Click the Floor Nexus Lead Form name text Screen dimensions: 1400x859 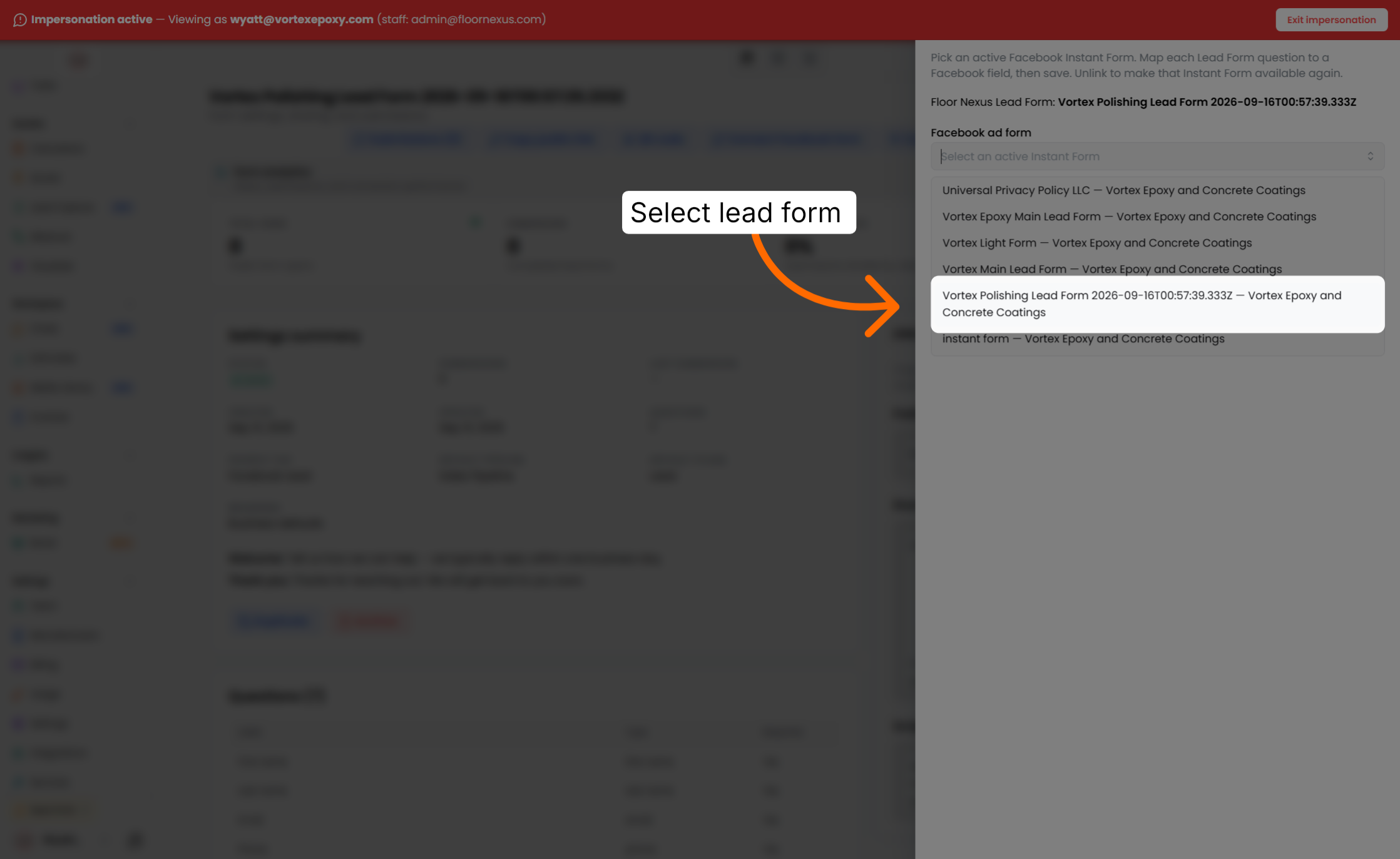click(x=1207, y=102)
